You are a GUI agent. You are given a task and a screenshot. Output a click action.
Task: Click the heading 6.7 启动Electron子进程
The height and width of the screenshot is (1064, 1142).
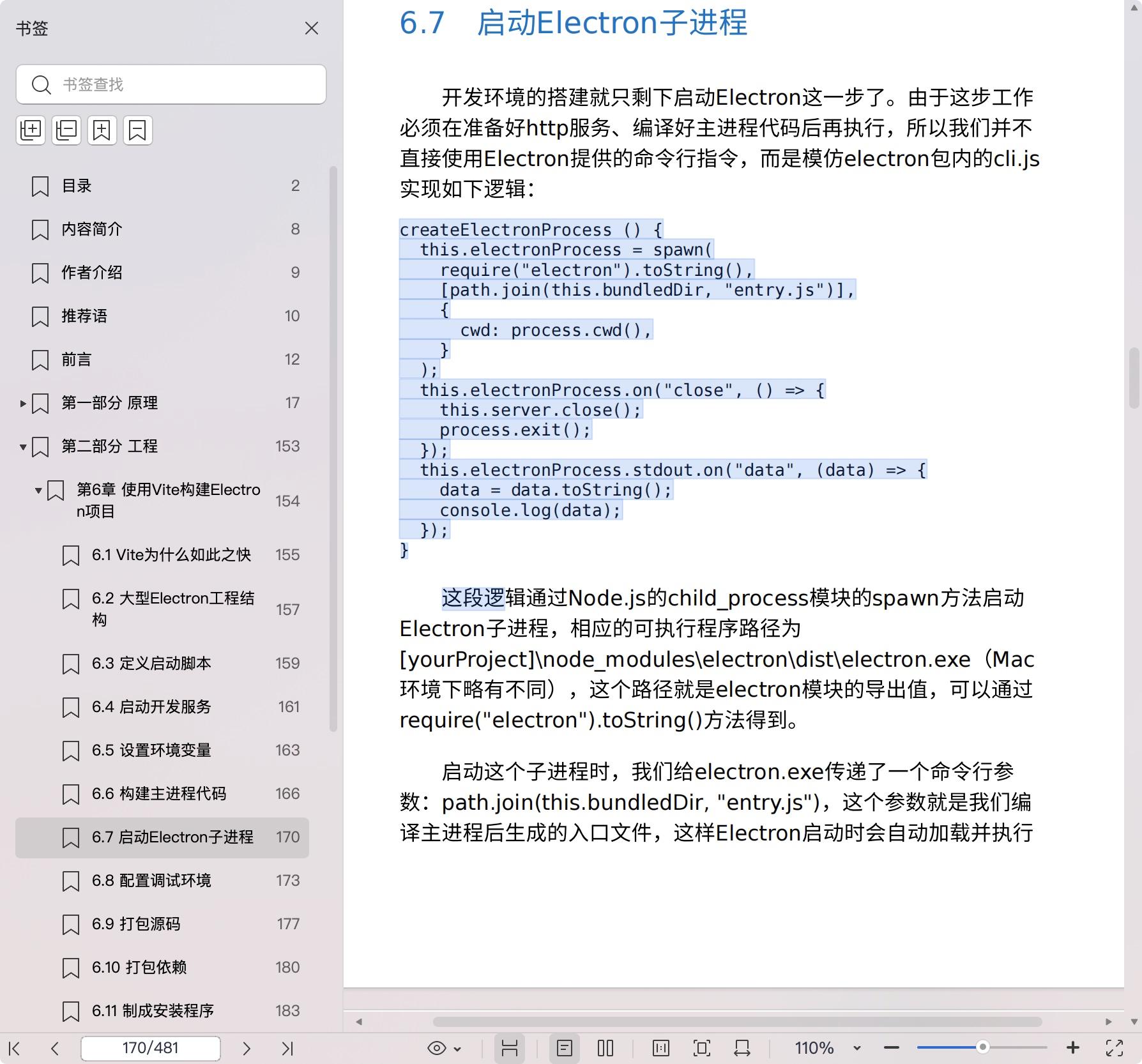(573, 23)
